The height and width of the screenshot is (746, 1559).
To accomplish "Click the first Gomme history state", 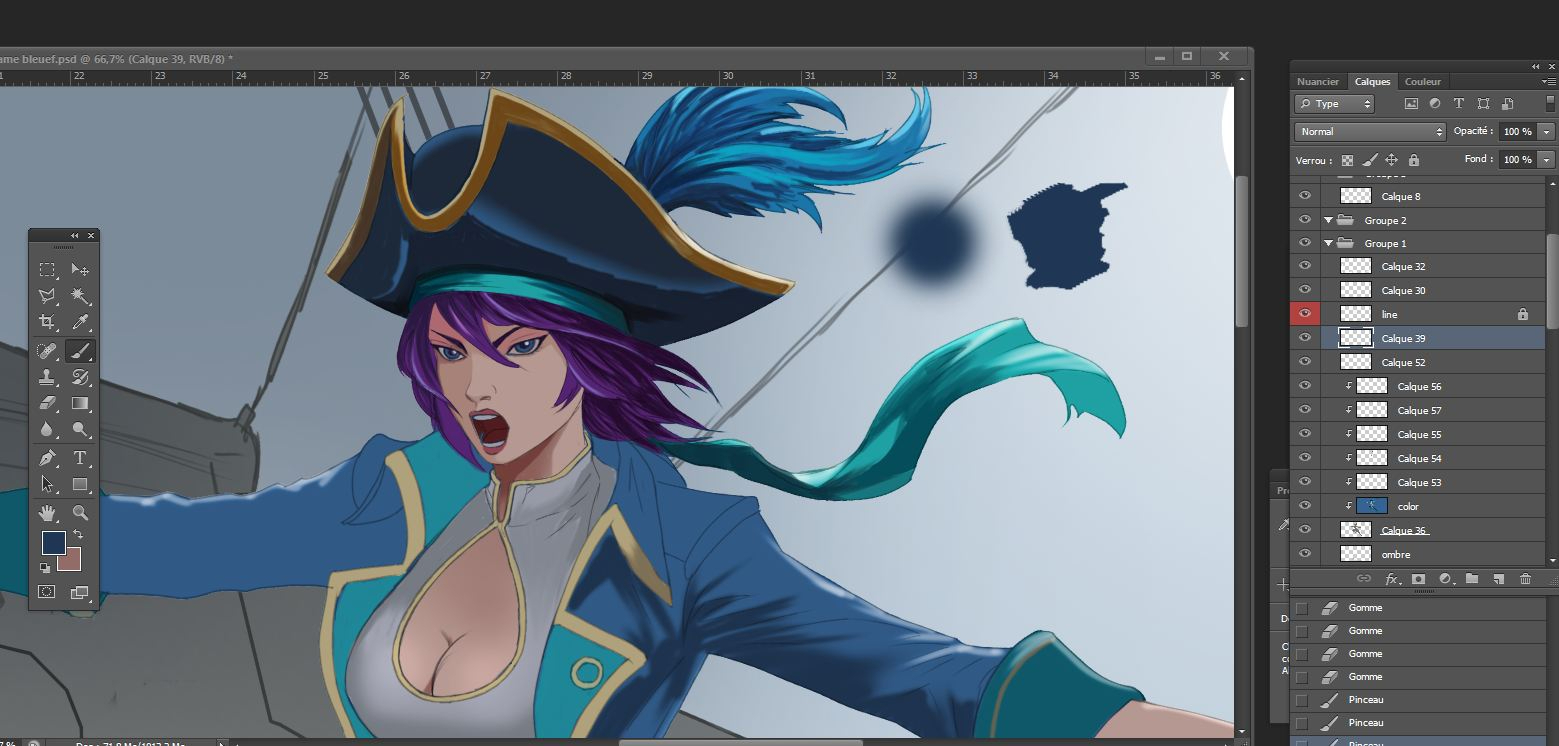I will click(x=1365, y=608).
